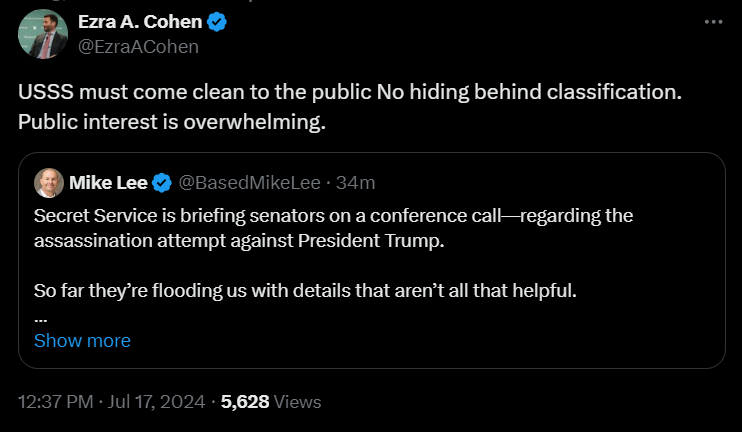
Task: Click the 5,628 view count number
Action: (245, 402)
